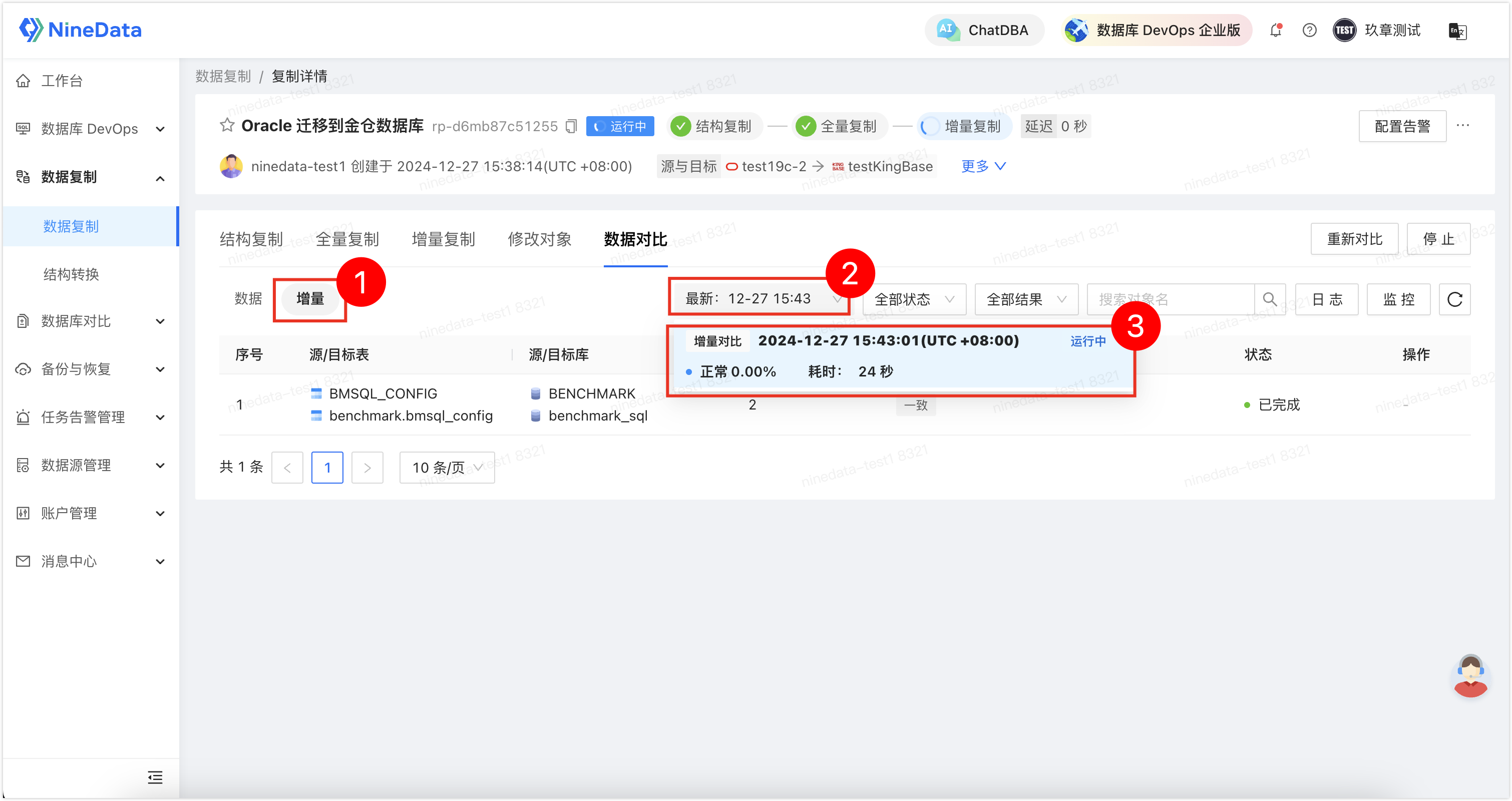Click 增量复制 running step

(x=964, y=126)
